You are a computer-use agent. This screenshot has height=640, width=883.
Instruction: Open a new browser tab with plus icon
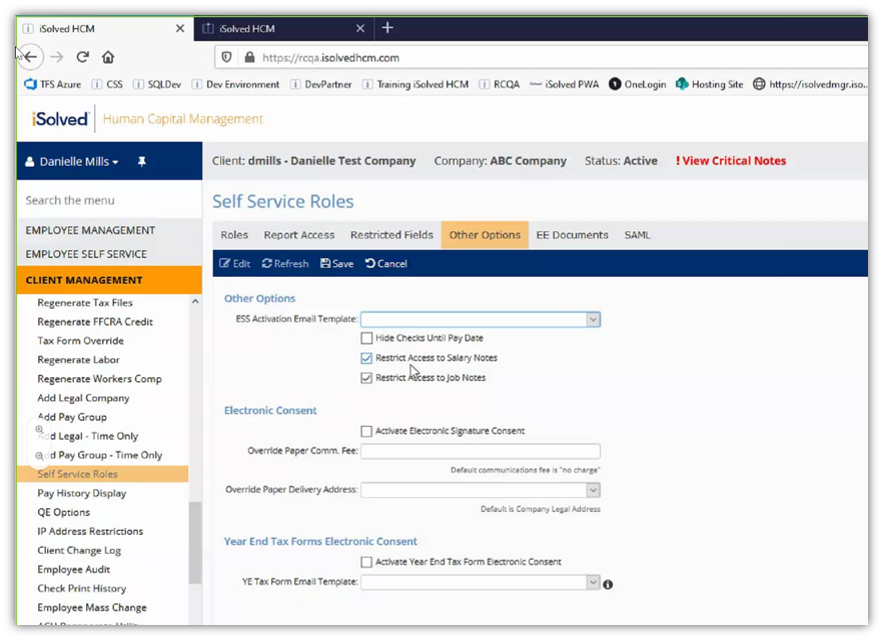click(387, 28)
